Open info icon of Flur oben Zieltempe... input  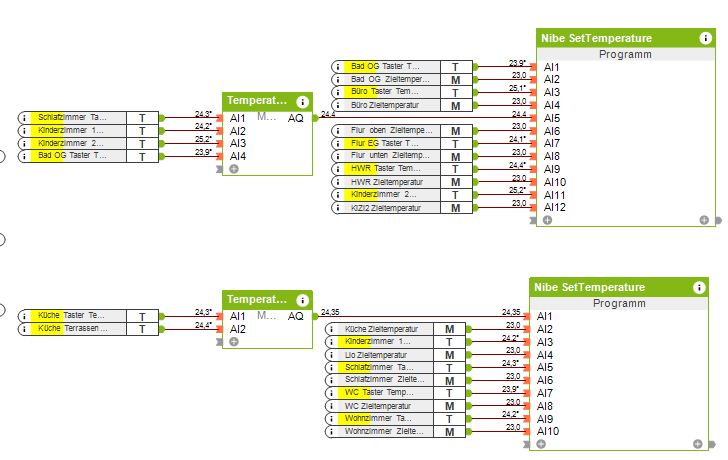338,131
